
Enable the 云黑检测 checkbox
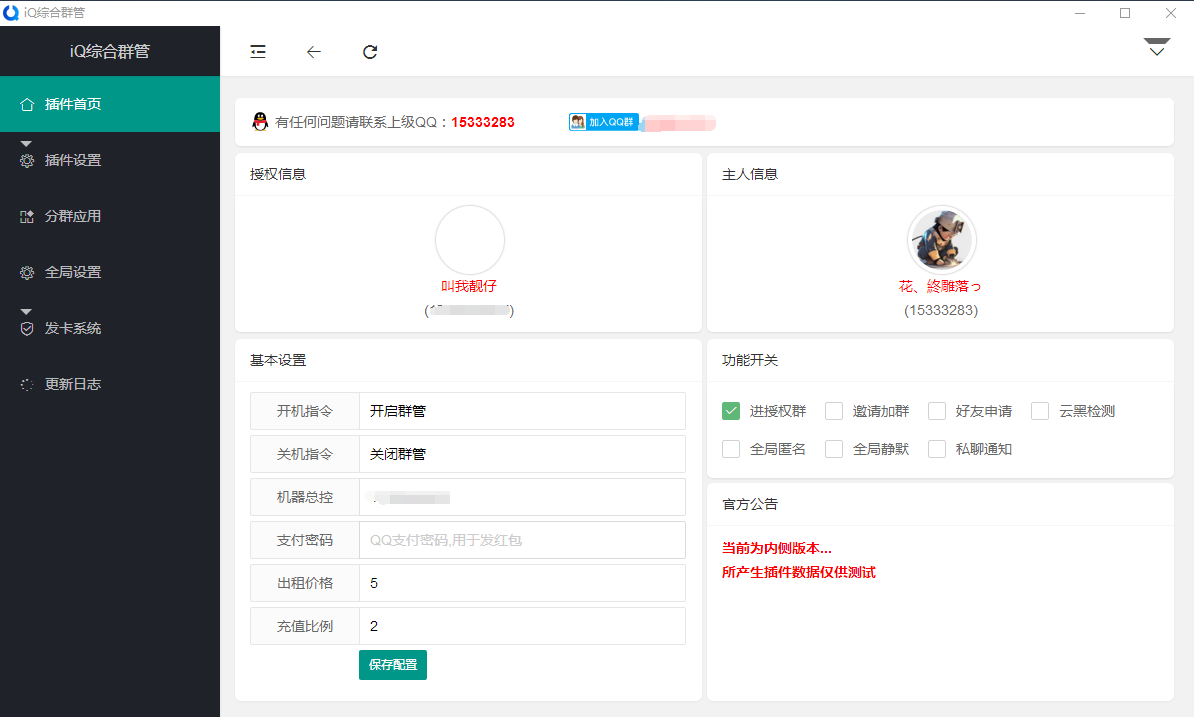point(1040,411)
